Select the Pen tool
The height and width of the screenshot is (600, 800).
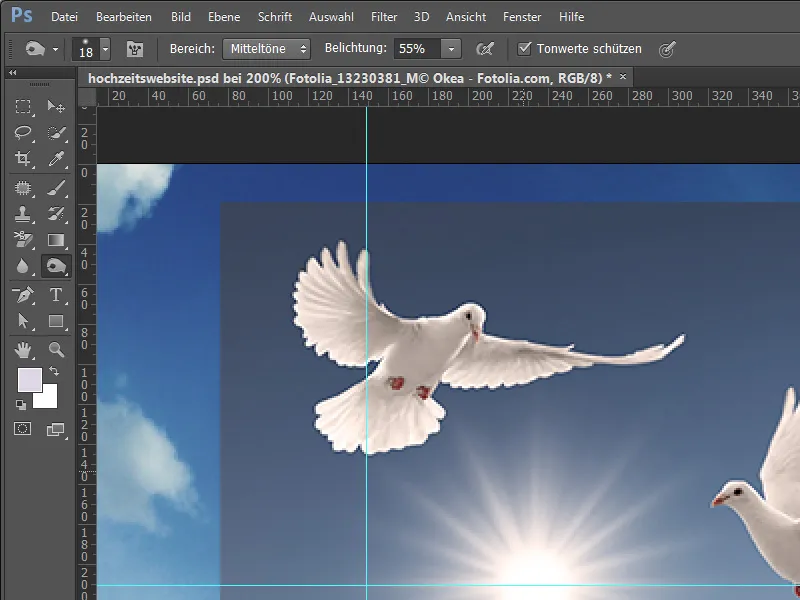(x=23, y=295)
